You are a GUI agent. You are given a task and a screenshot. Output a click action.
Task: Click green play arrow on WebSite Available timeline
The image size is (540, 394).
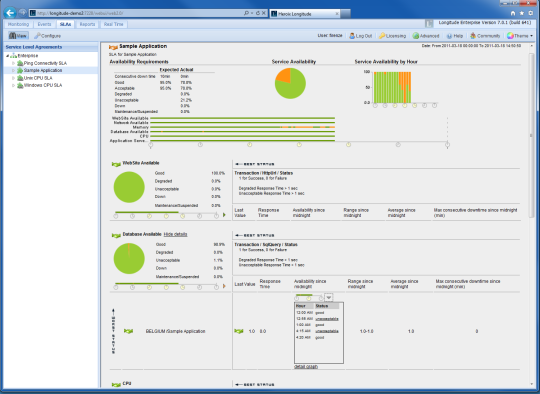pyautogui.click(x=224, y=215)
